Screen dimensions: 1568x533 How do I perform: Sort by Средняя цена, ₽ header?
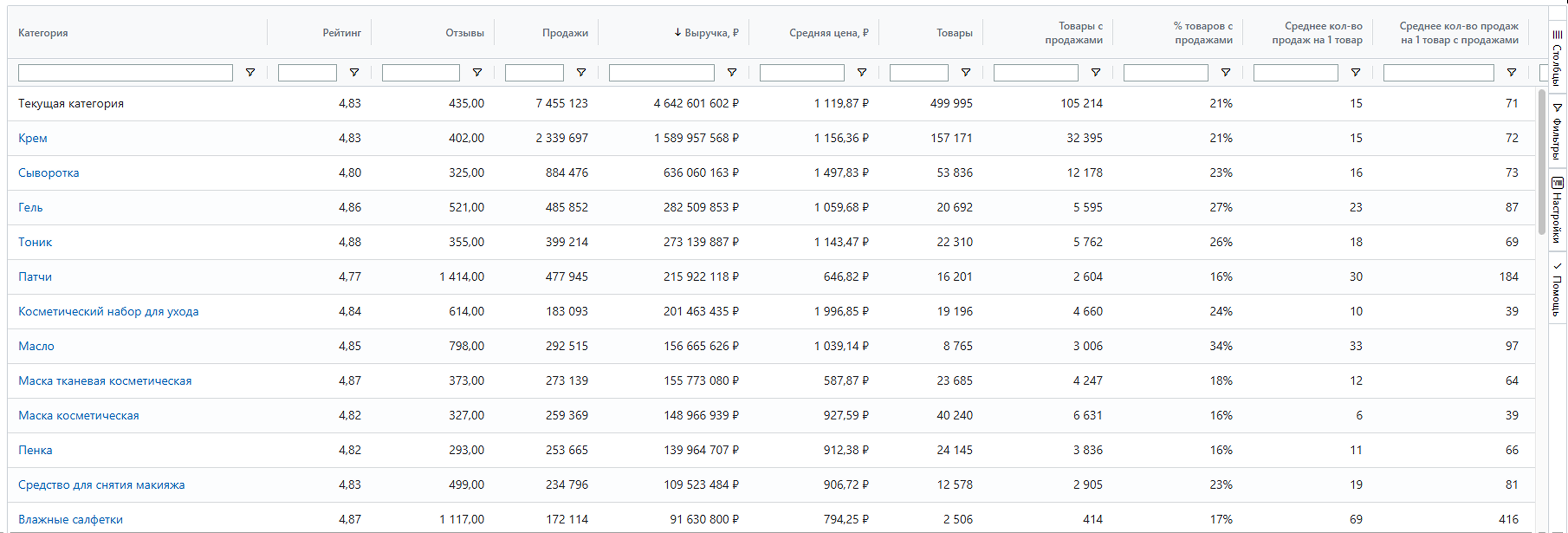pos(829,33)
